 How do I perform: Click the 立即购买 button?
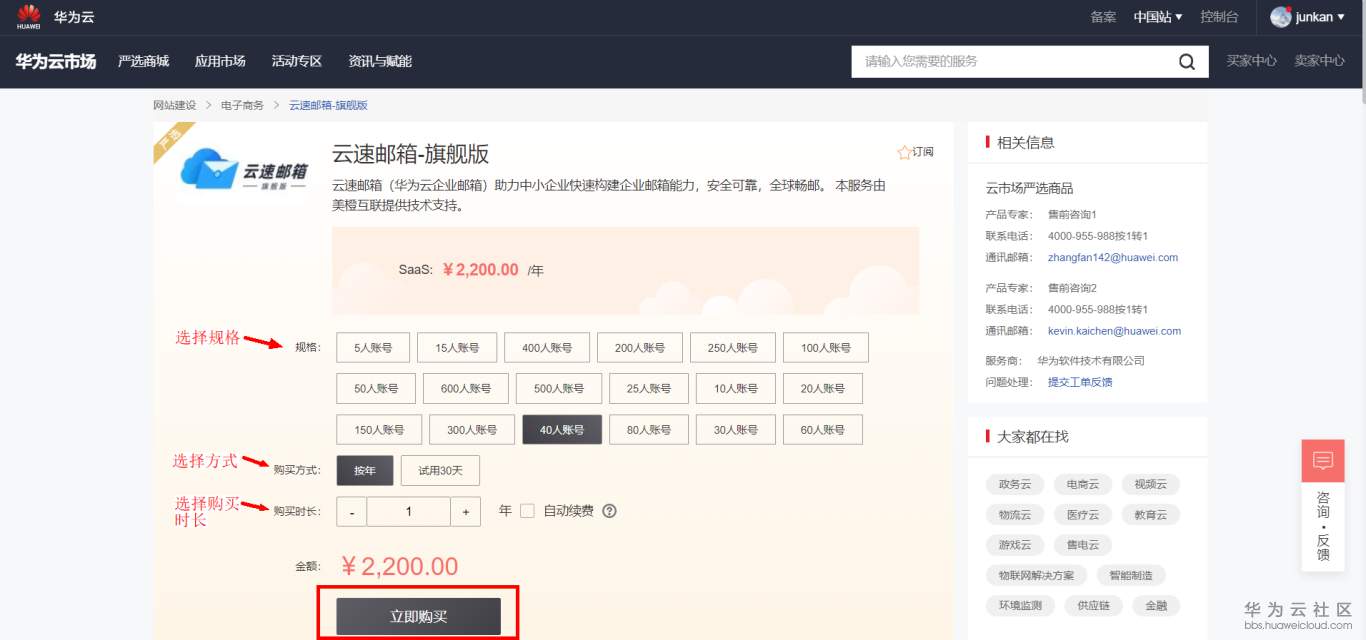pyautogui.click(x=418, y=617)
